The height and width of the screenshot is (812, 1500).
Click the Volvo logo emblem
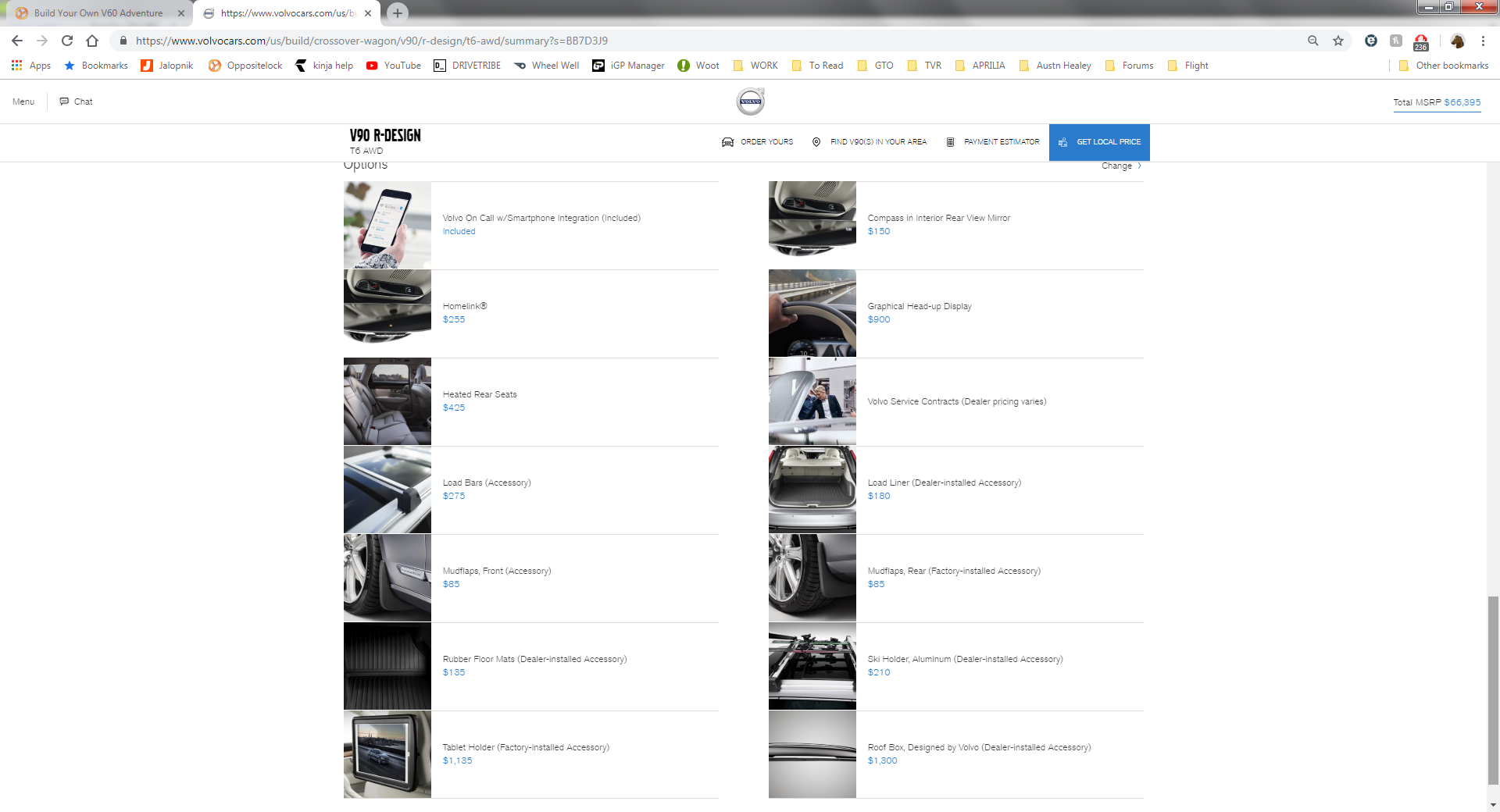751,101
